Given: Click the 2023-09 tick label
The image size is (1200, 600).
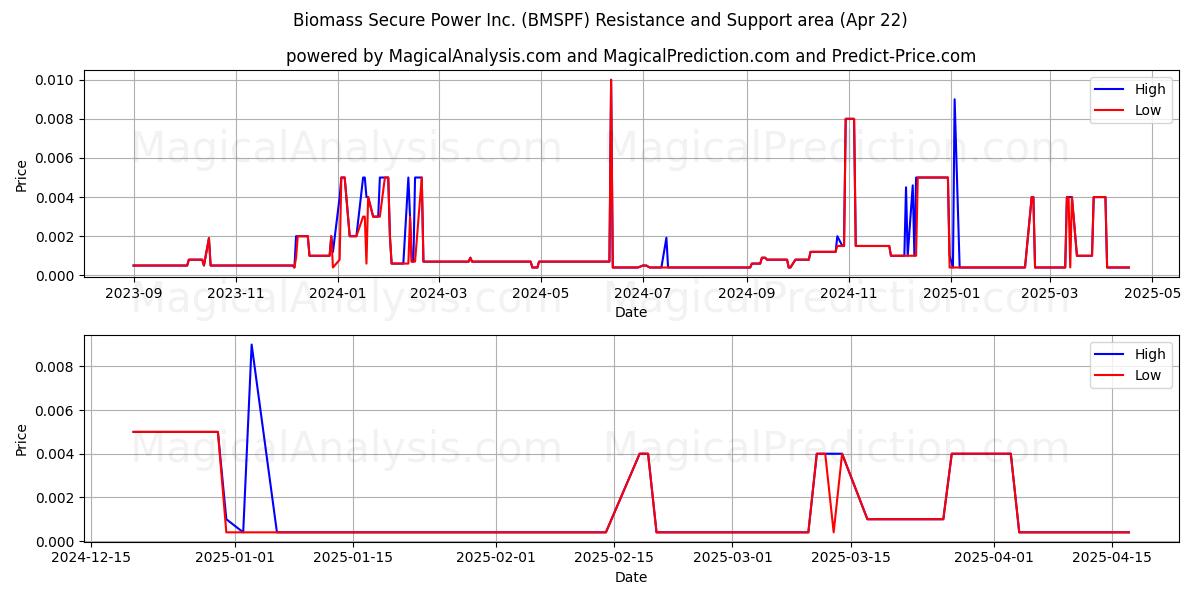Looking at the screenshot, I should (134, 293).
